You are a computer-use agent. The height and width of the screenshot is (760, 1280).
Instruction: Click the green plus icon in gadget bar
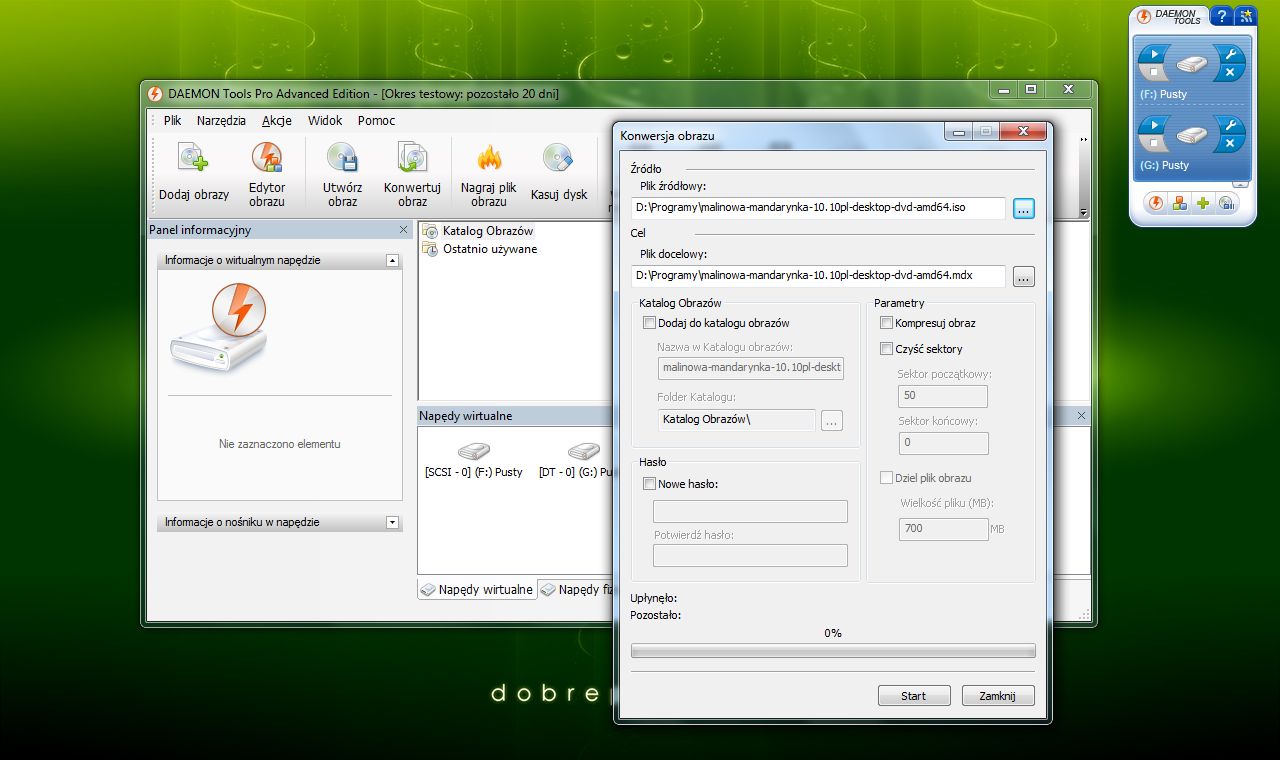pyautogui.click(x=1203, y=203)
